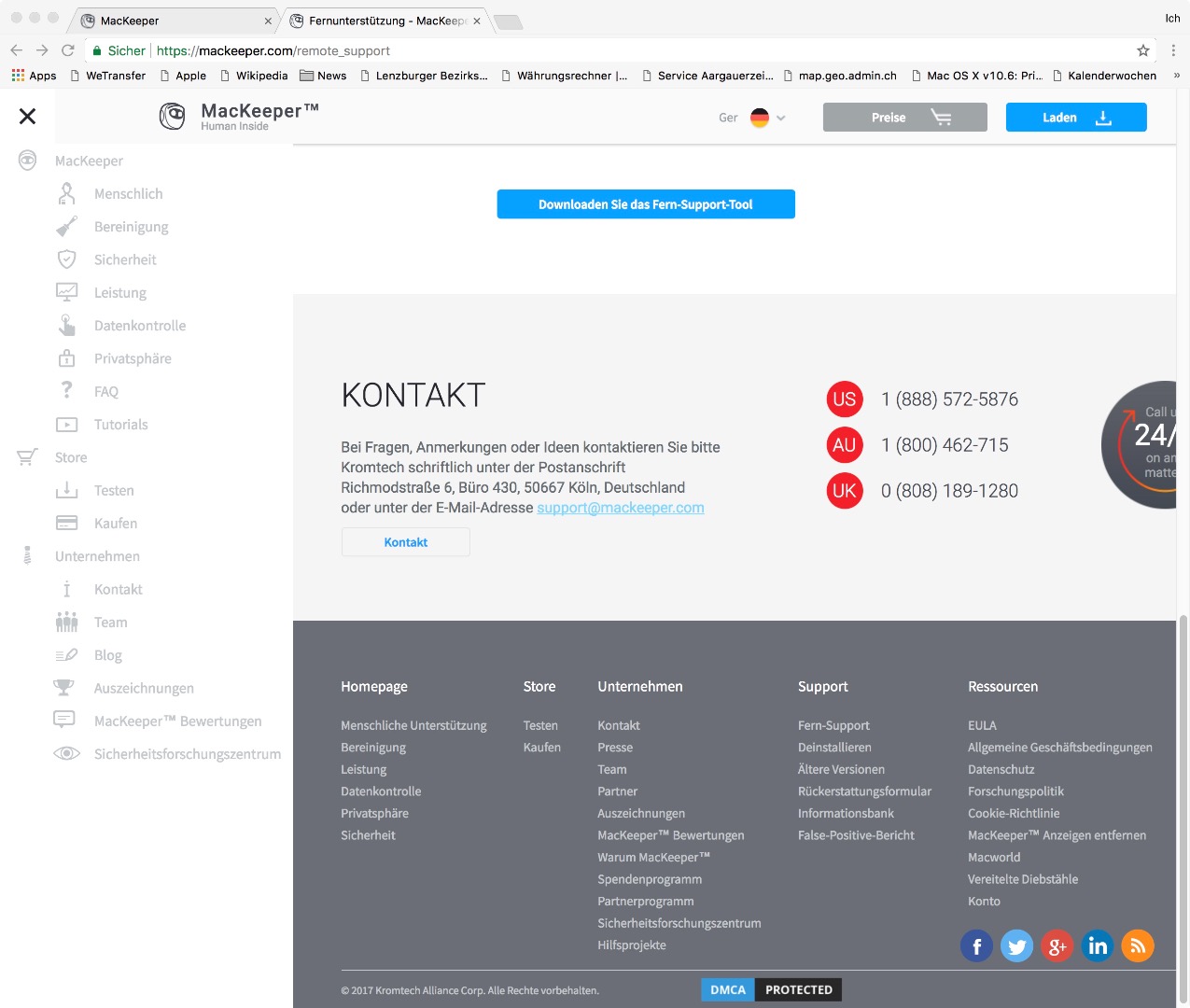Screen dimensions: 1190x1008
Task: Bookmark page with the star icon
Action: [1143, 50]
